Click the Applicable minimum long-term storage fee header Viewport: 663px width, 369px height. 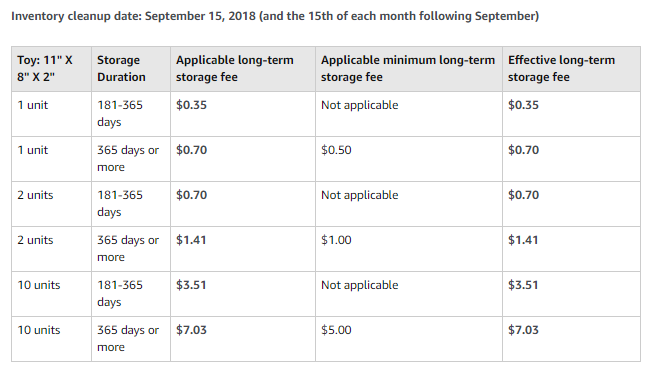[x=409, y=69]
